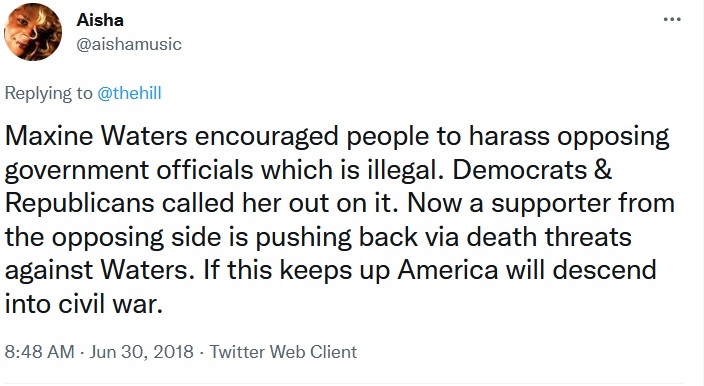Click the phrase "death threats" in tweet
Screen dimensions: 704x386
(x=549, y=237)
